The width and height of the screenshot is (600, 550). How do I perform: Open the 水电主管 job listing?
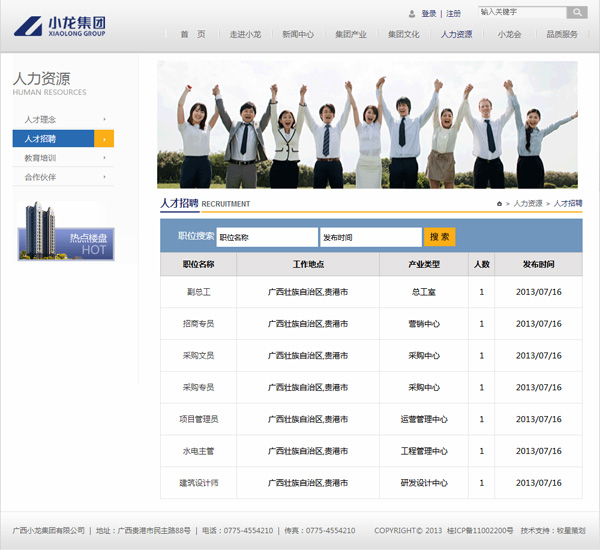pyautogui.click(x=199, y=451)
